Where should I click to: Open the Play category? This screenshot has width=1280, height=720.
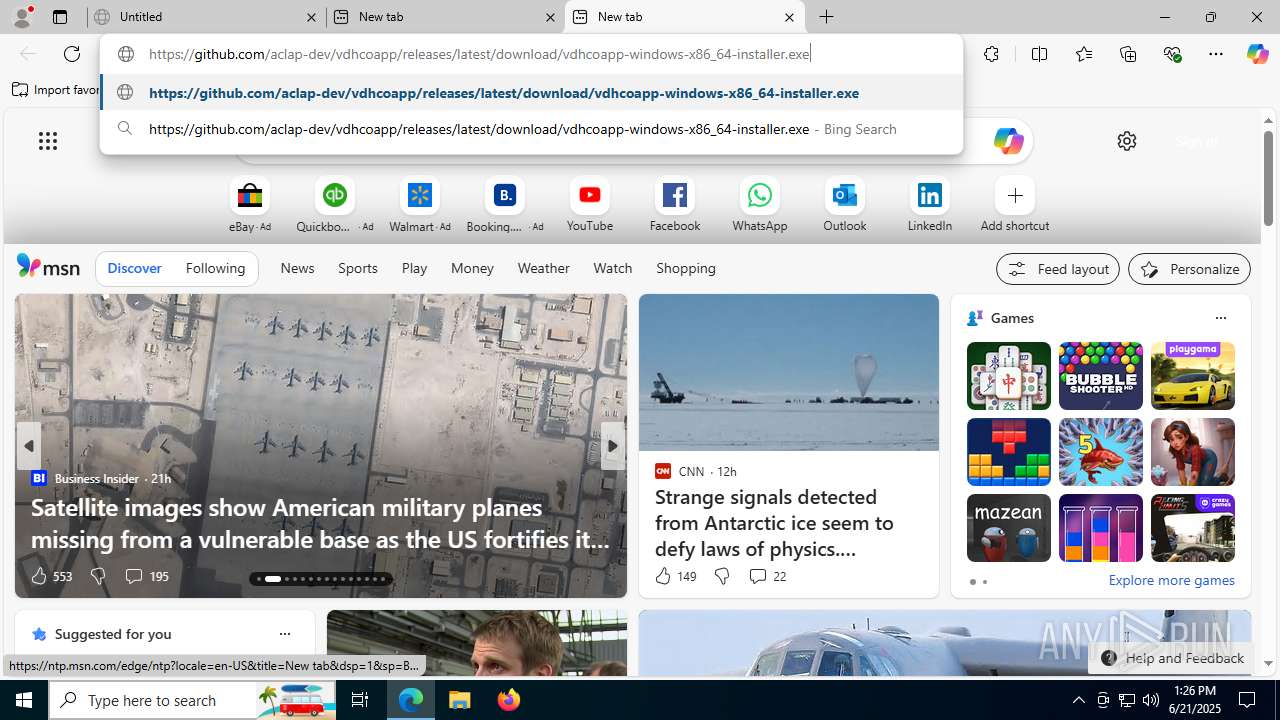414,268
